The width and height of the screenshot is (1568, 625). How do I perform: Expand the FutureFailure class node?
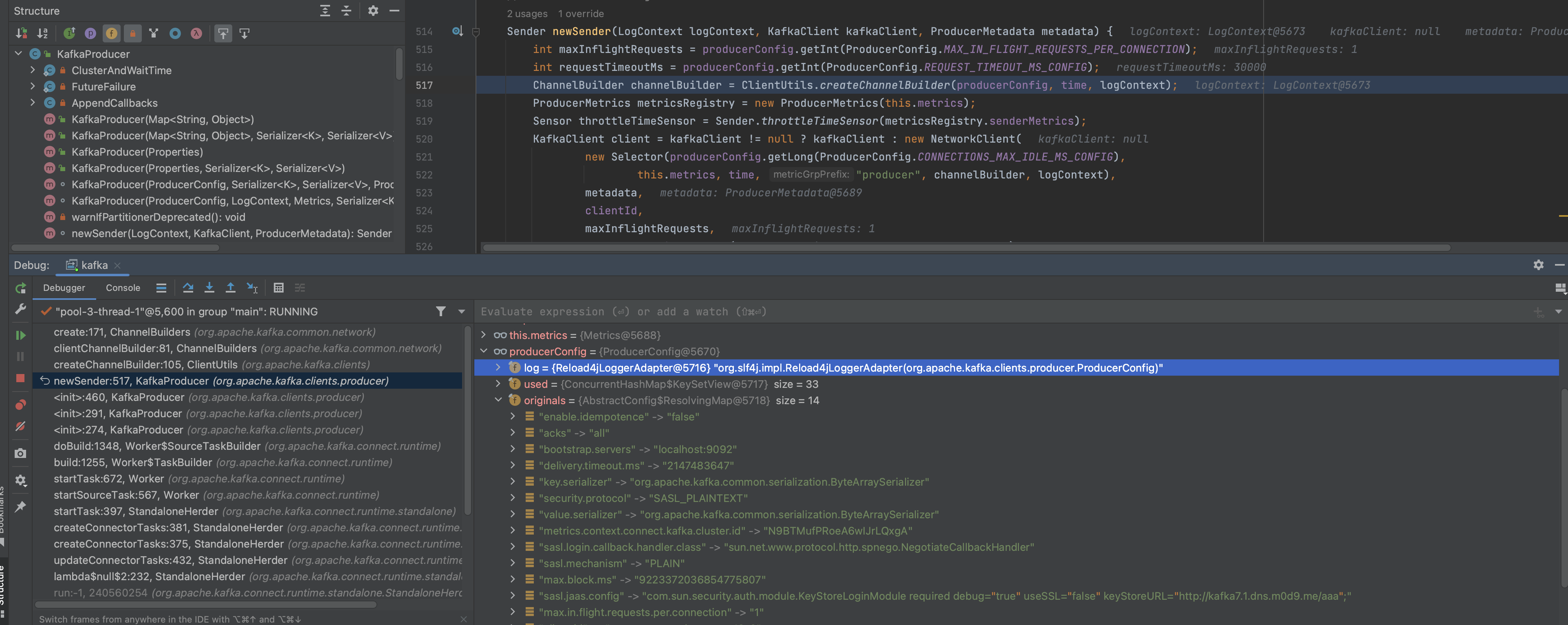(x=33, y=86)
